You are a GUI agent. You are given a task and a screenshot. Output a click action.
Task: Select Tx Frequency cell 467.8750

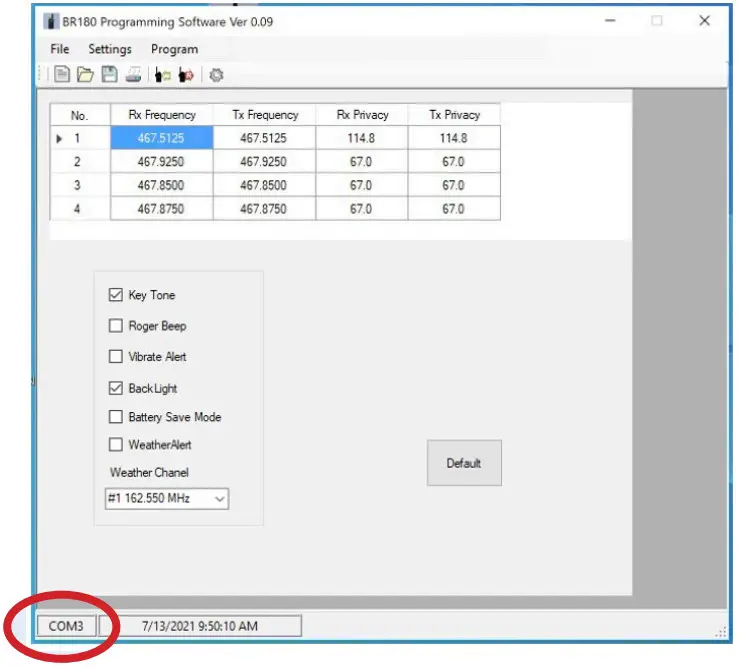[x=264, y=209]
